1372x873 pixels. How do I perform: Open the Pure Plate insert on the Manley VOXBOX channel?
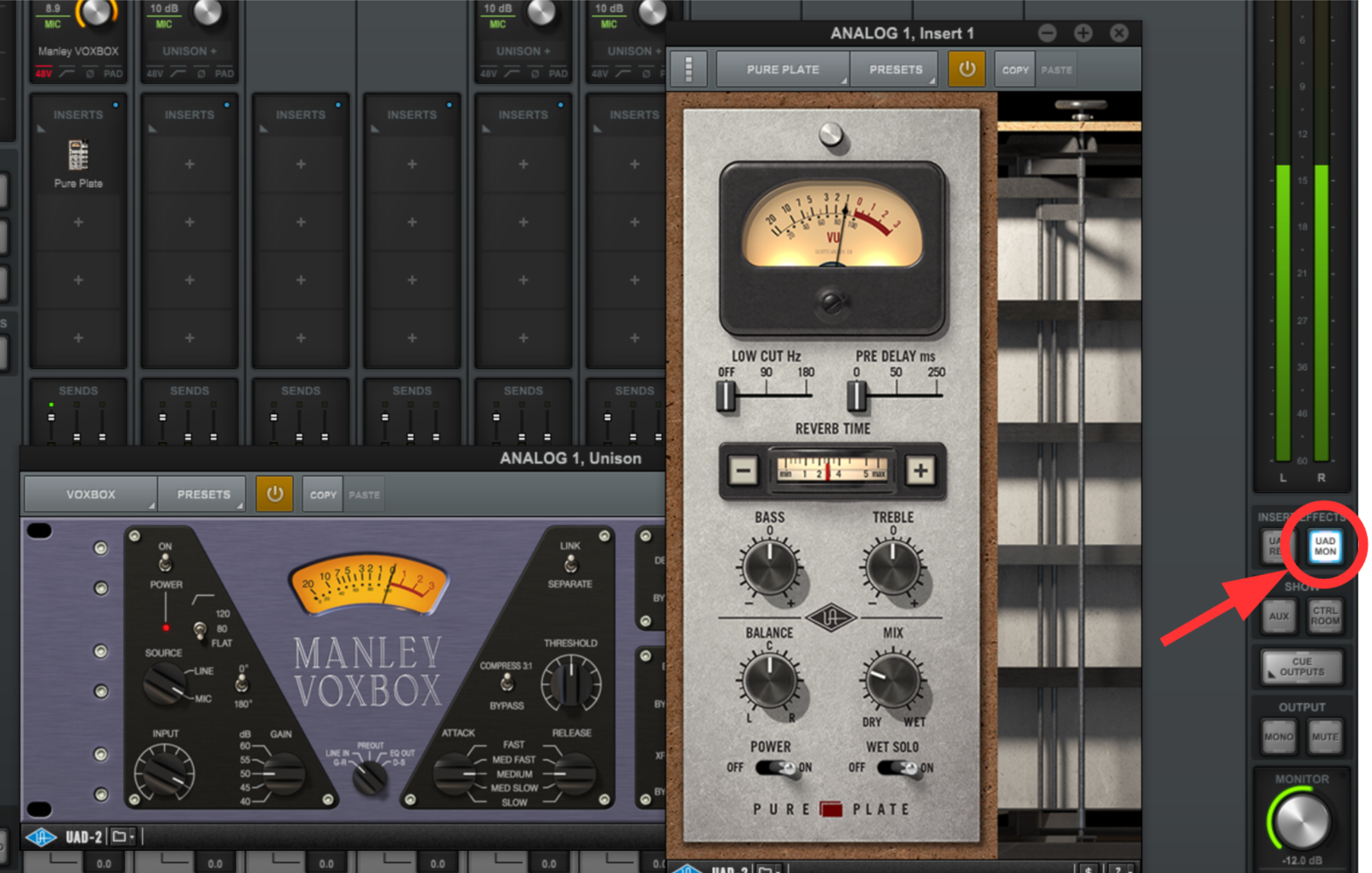pos(78,164)
